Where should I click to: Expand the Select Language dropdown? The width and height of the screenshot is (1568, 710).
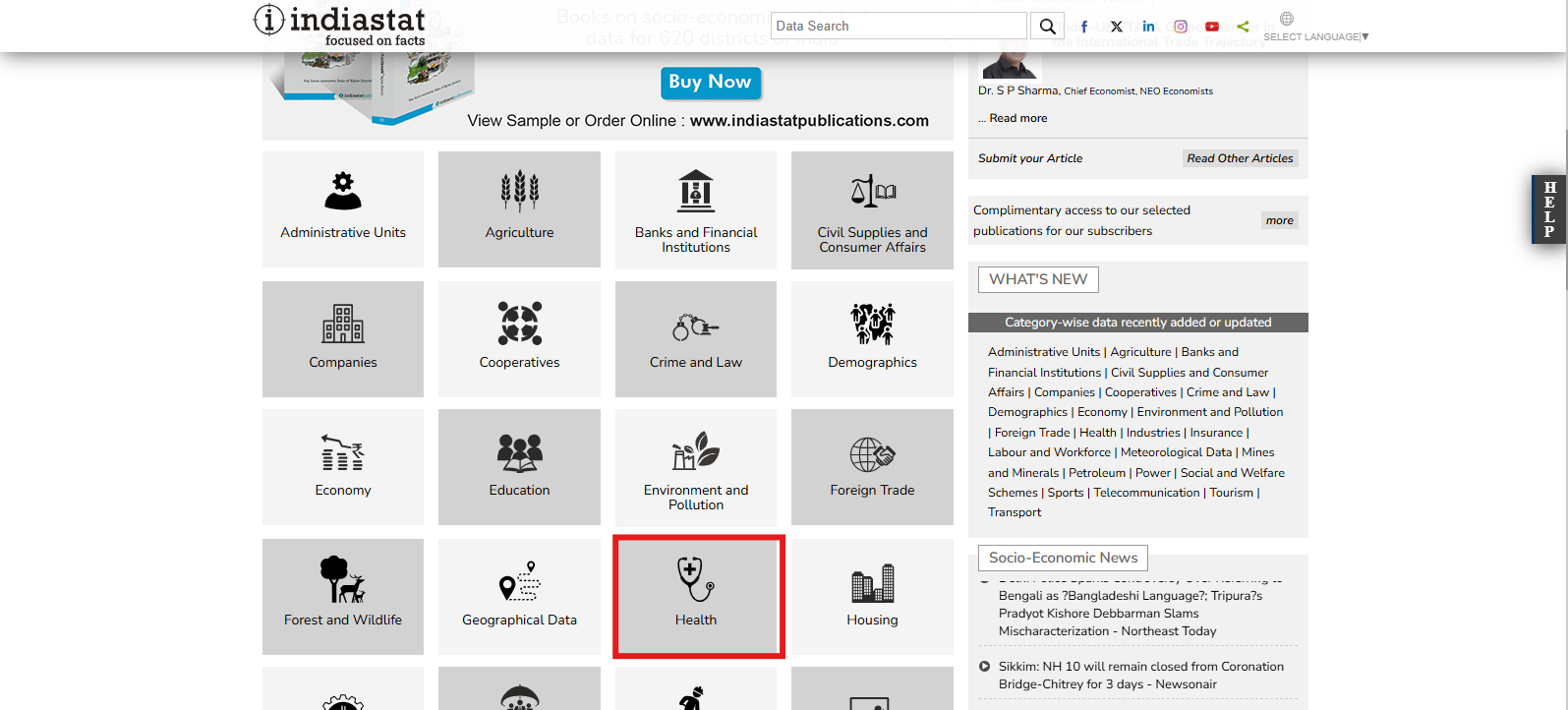pos(1315,36)
